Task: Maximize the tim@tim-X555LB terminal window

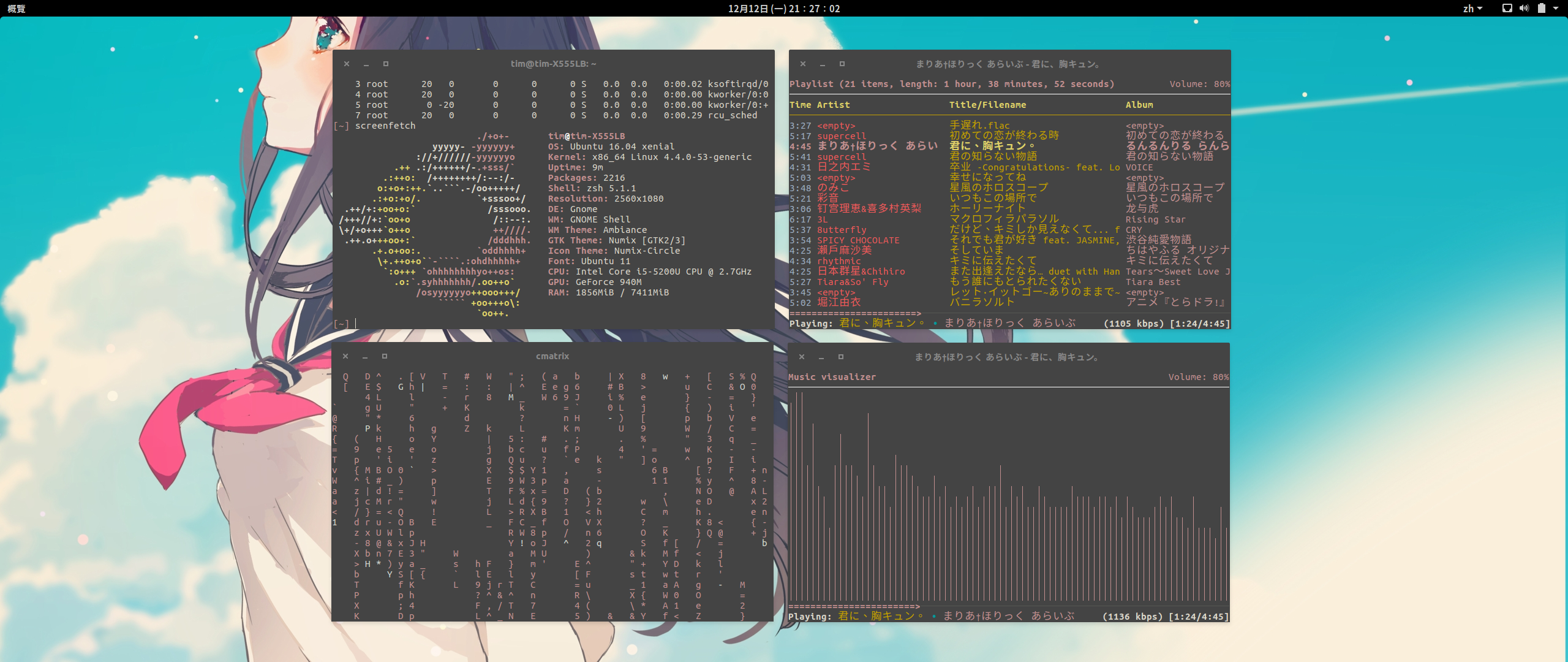Action: pyautogui.click(x=386, y=64)
